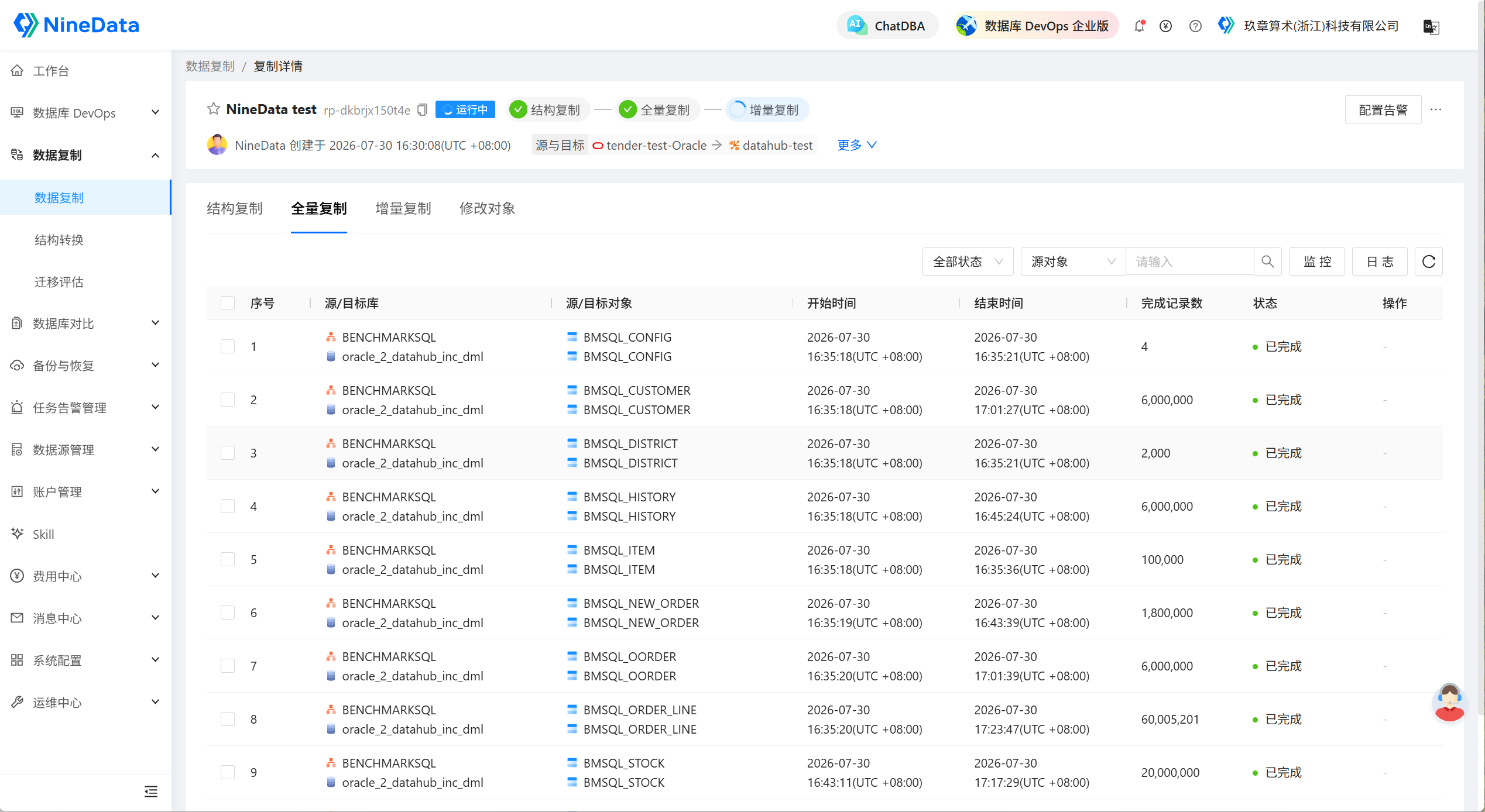Switch language with the translate icon
Image resolution: width=1485 pixels, height=812 pixels.
[1431, 26]
